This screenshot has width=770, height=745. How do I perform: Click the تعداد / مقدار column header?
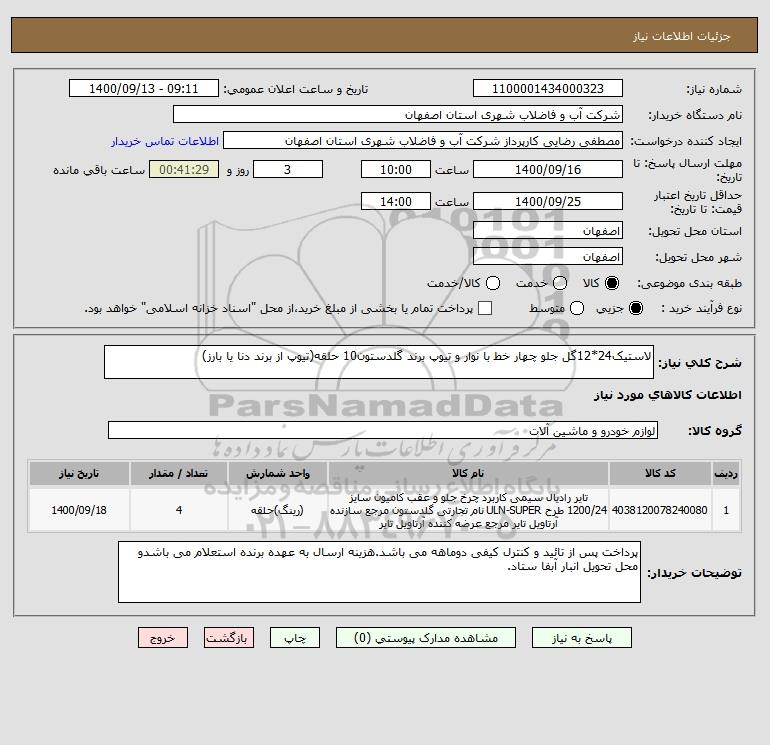point(179,473)
